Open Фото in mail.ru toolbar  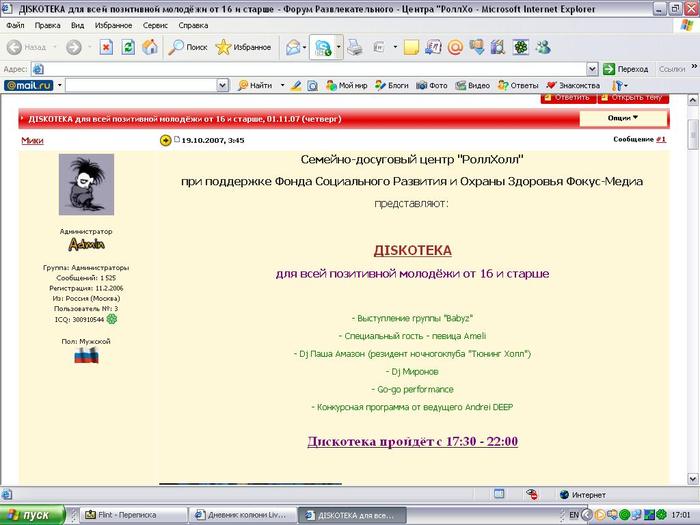[432, 85]
